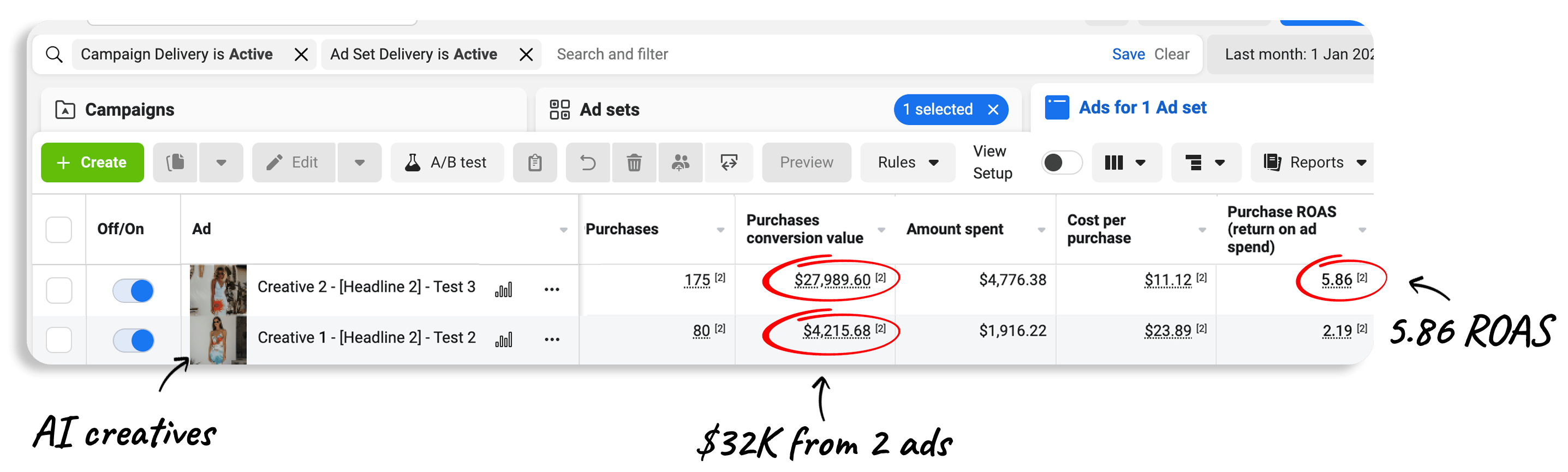Remove Campaign Delivery is Active filter

(301, 55)
